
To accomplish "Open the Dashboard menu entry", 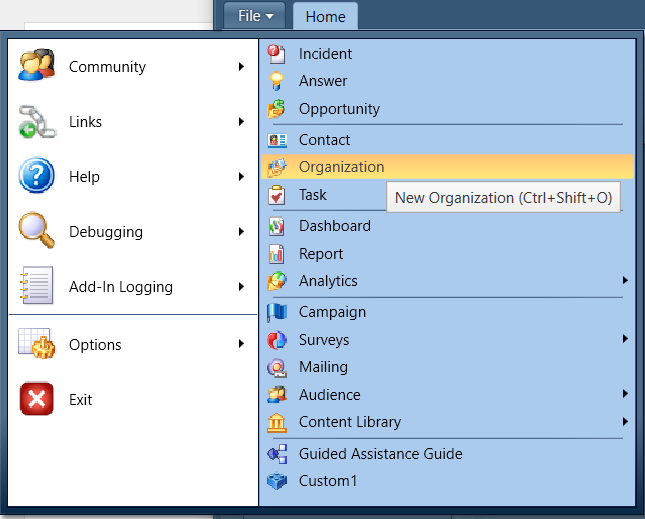I will tap(448, 226).
